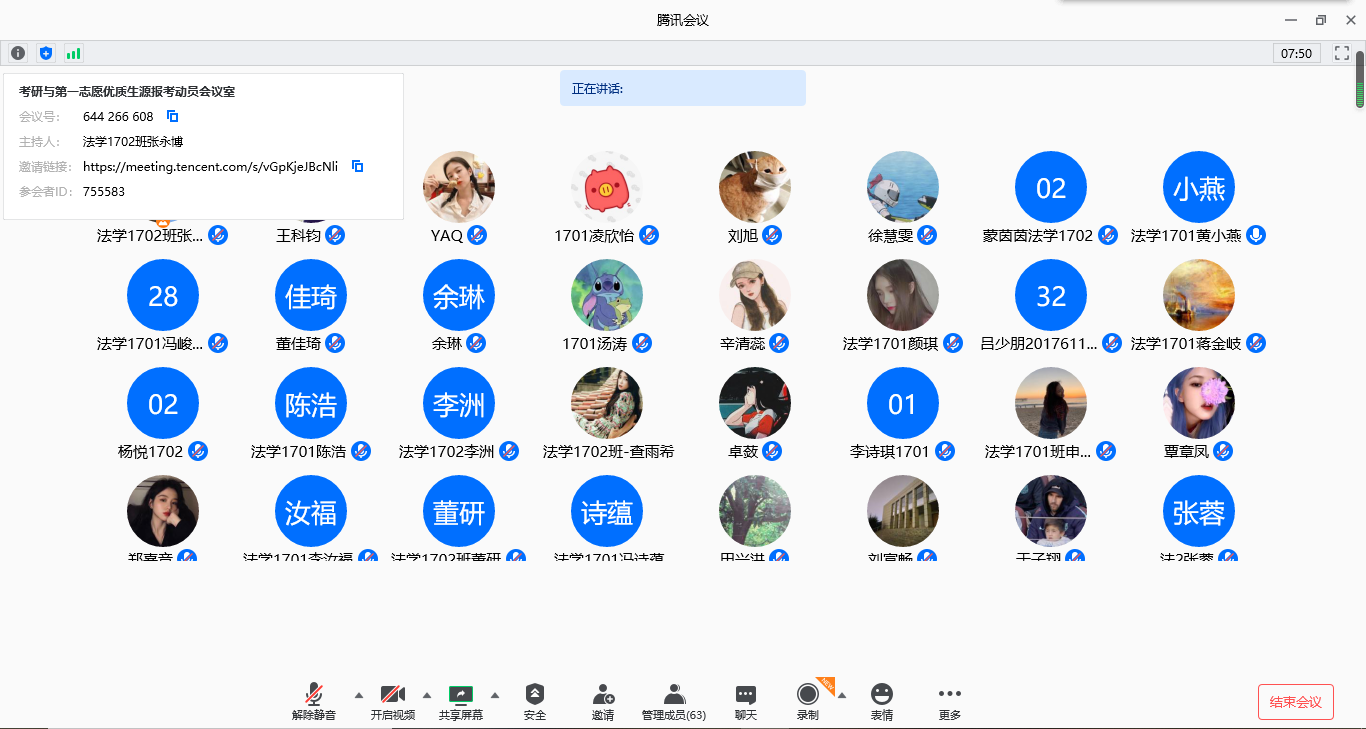The image size is (1366, 729).
Task: Enter full screen mode
Action: click(1342, 53)
